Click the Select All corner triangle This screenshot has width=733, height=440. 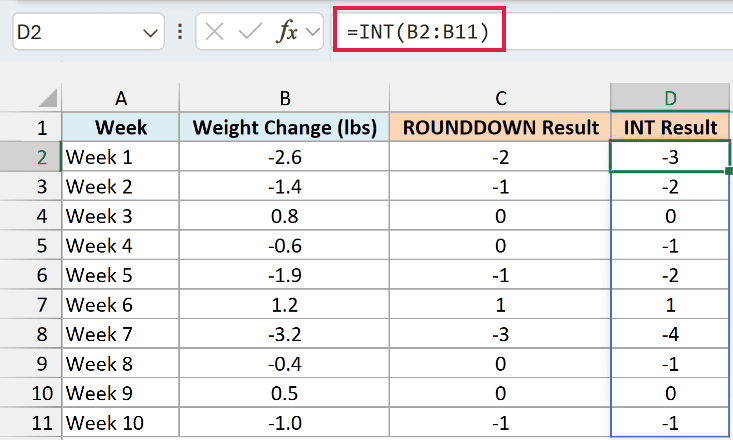(47, 98)
